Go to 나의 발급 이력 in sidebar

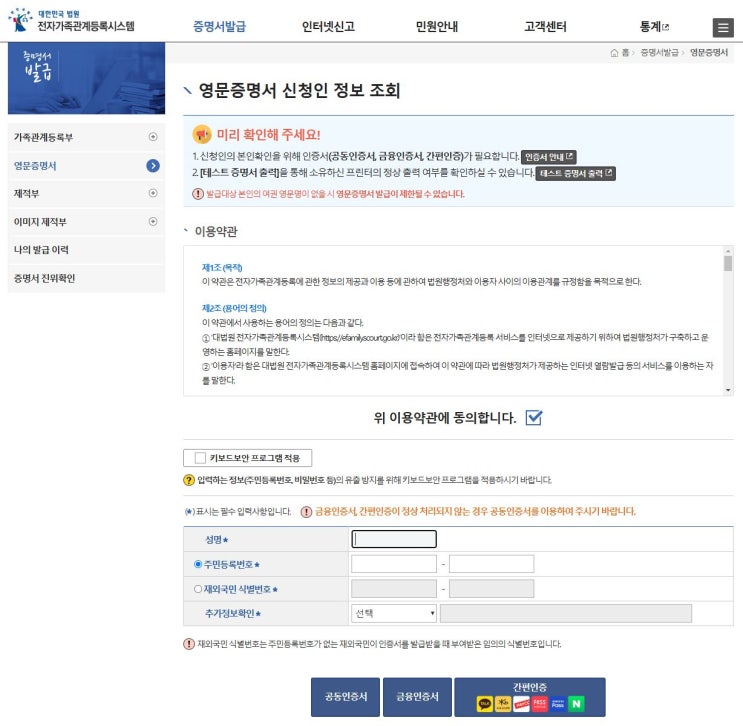41,250
